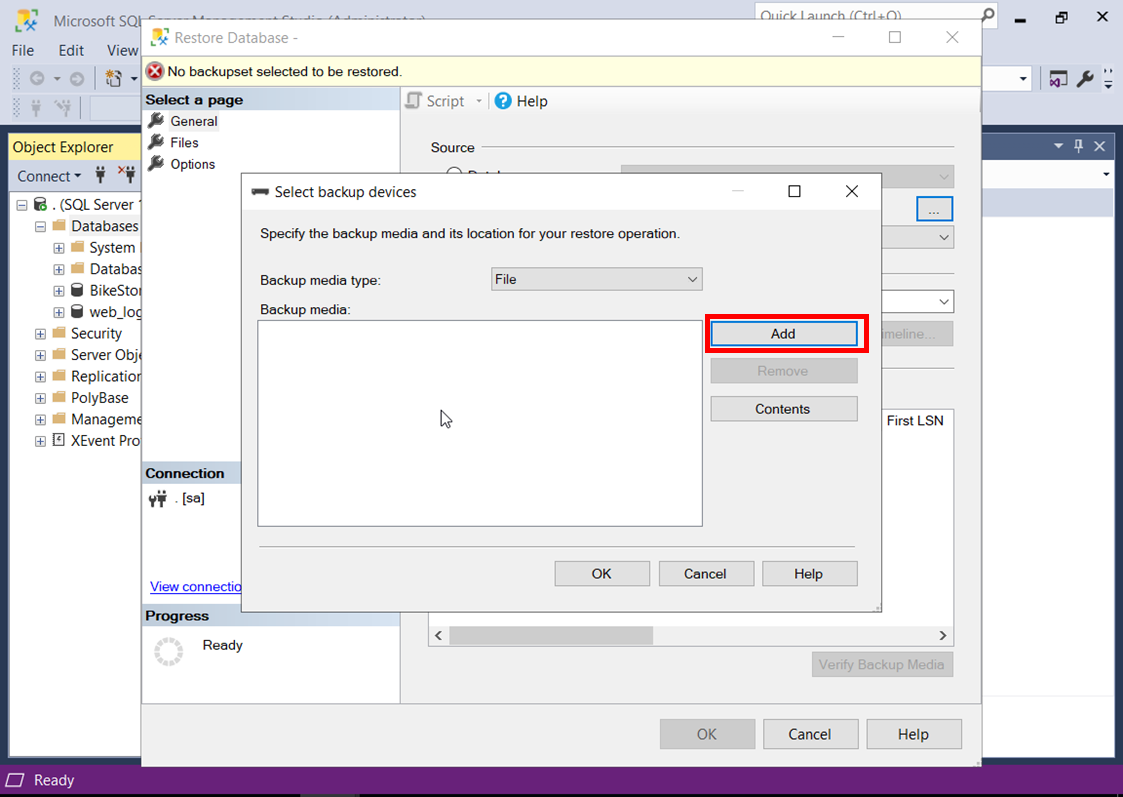Click the Navigate Backward toolbar icon
Image resolution: width=1123 pixels, height=797 pixels.
point(37,79)
